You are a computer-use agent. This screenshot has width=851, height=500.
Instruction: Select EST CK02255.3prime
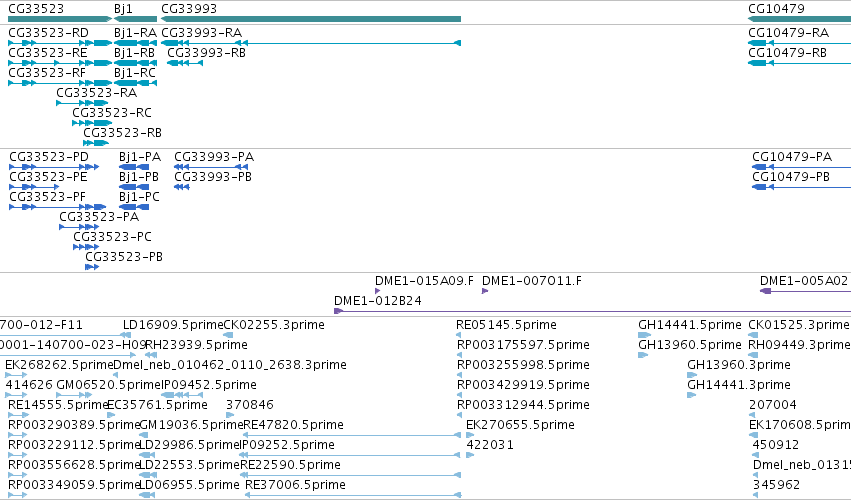click(228, 335)
